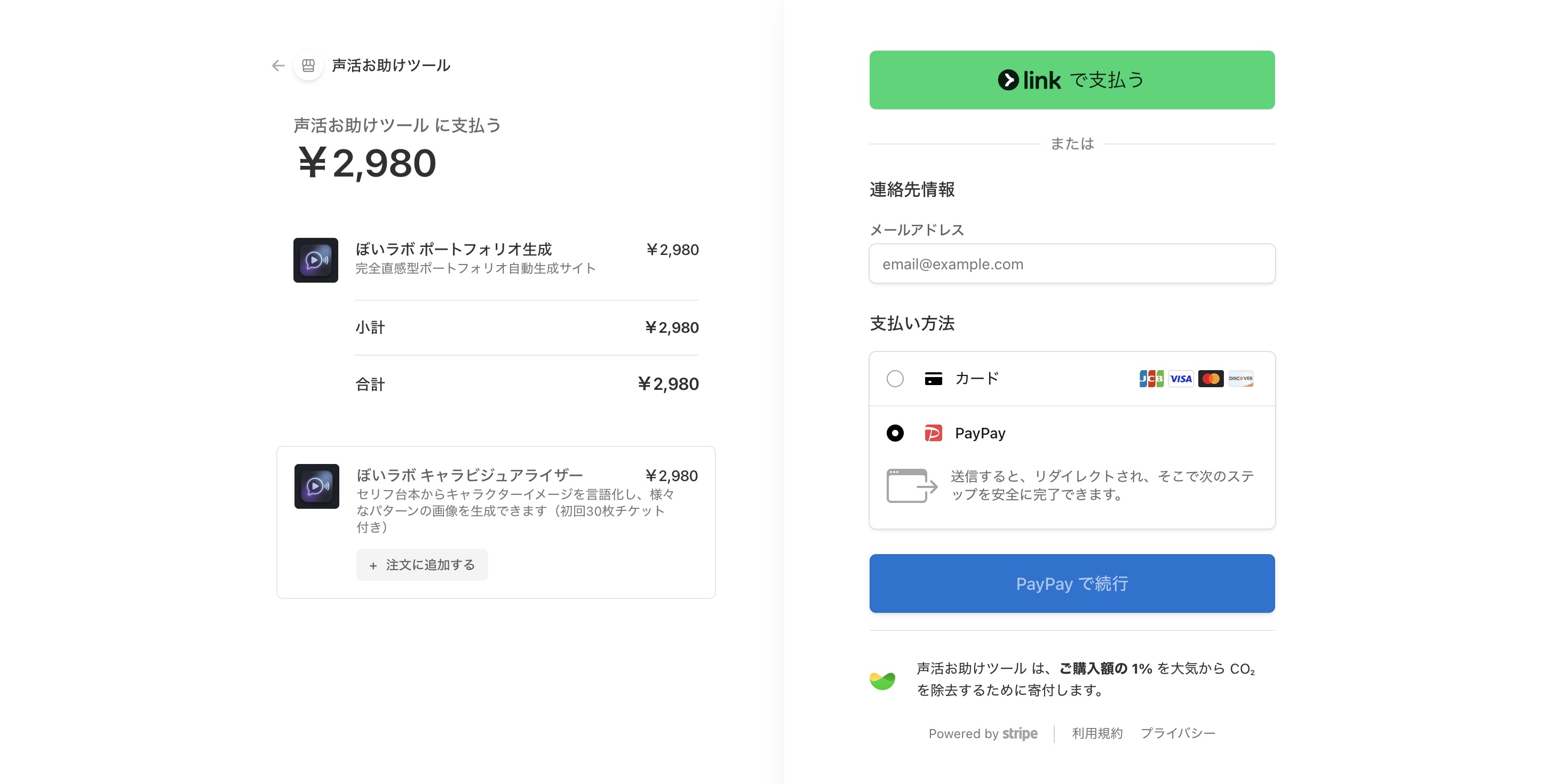Click the JCB card brand icon
Viewport: 1568px width, 784px height.
click(x=1151, y=378)
